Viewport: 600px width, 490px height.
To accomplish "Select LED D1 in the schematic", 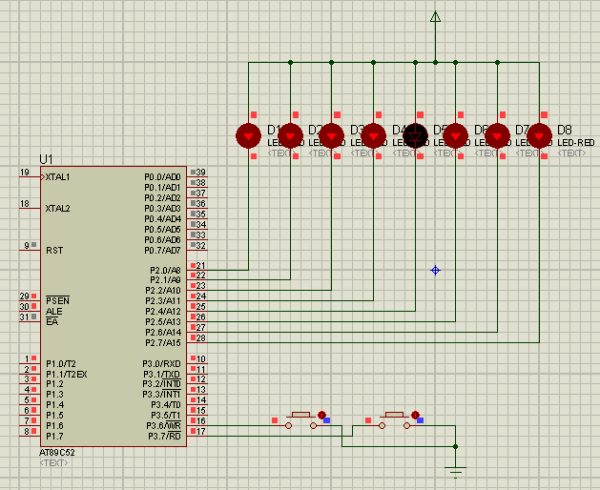I will coord(248,135).
